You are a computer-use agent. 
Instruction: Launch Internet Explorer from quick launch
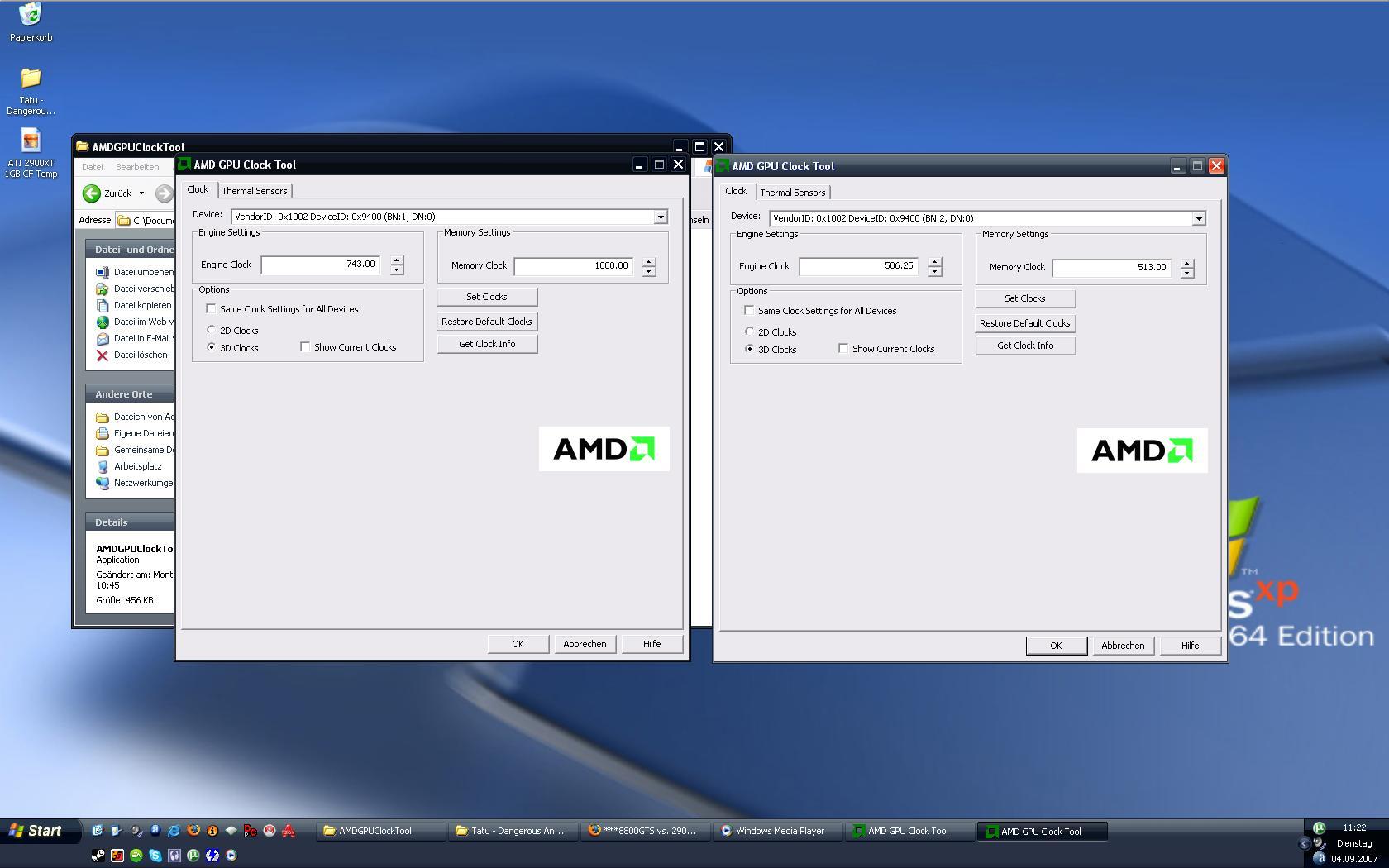point(174,831)
